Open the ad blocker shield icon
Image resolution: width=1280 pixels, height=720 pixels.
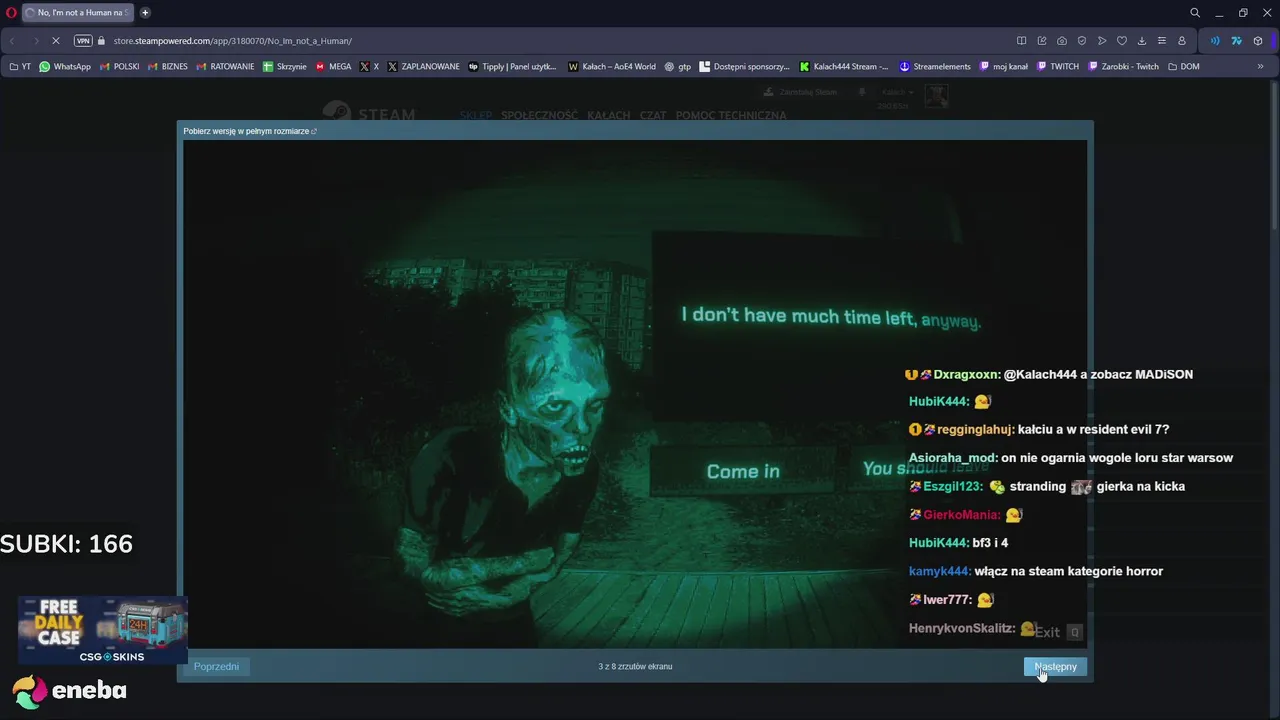point(1081,41)
